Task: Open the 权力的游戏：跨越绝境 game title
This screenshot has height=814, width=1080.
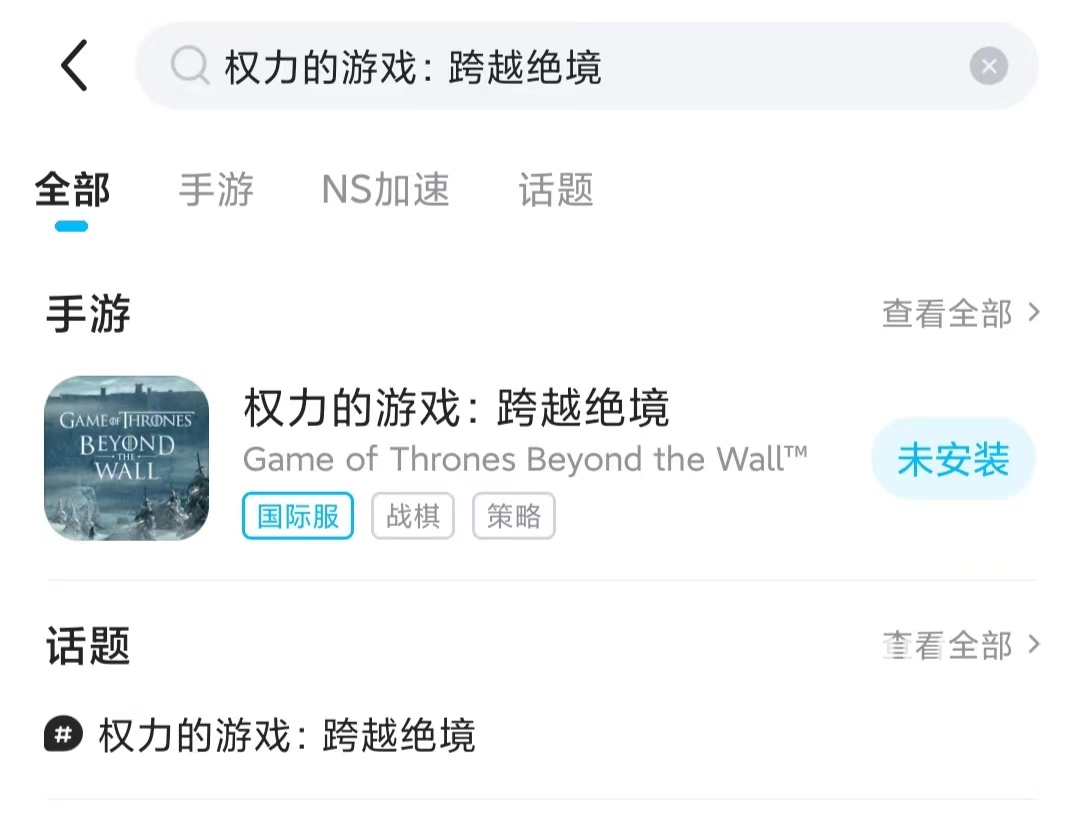Action: pos(456,408)
